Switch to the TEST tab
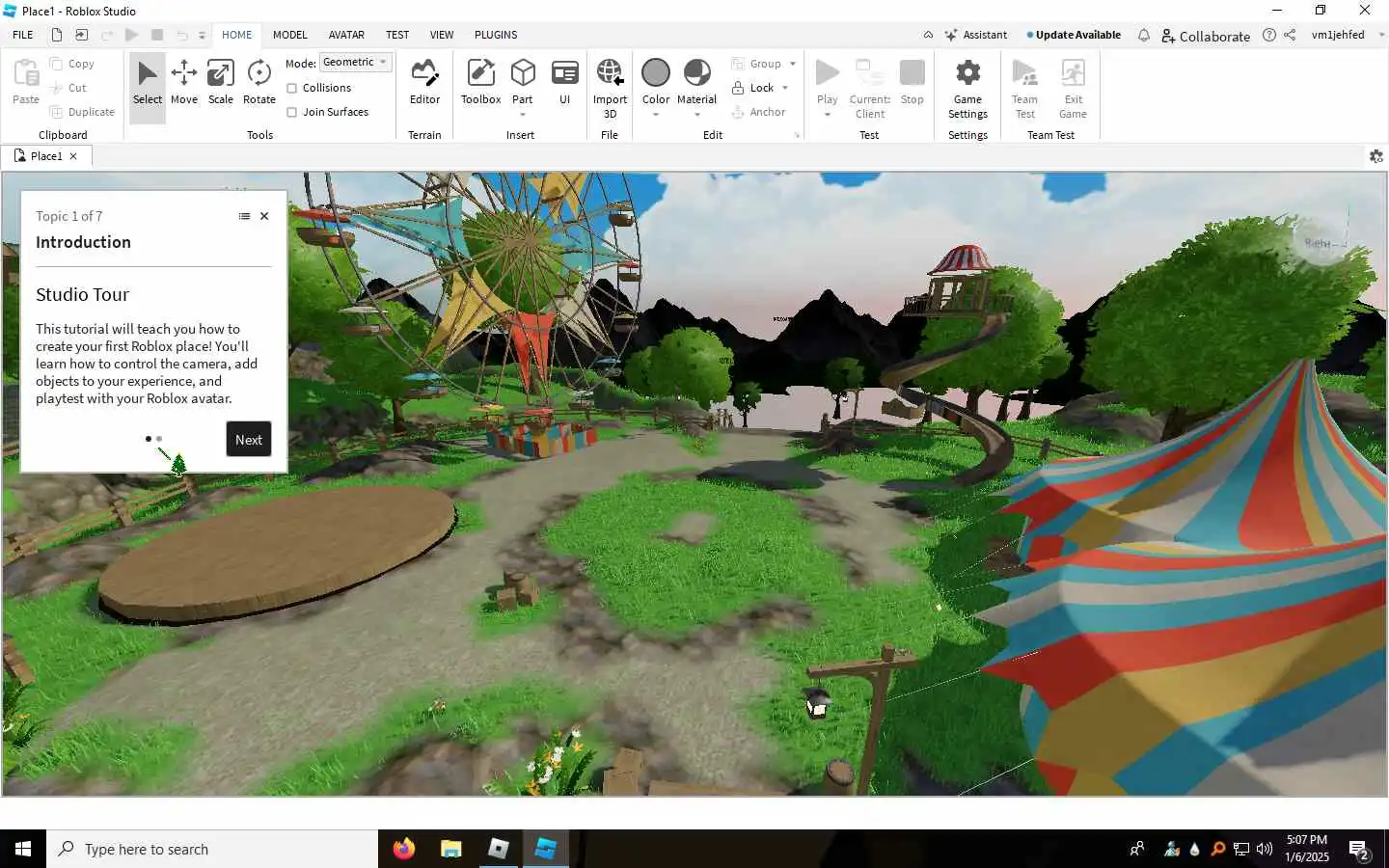This screenshot has width=1389, height=868. point(397,35)
